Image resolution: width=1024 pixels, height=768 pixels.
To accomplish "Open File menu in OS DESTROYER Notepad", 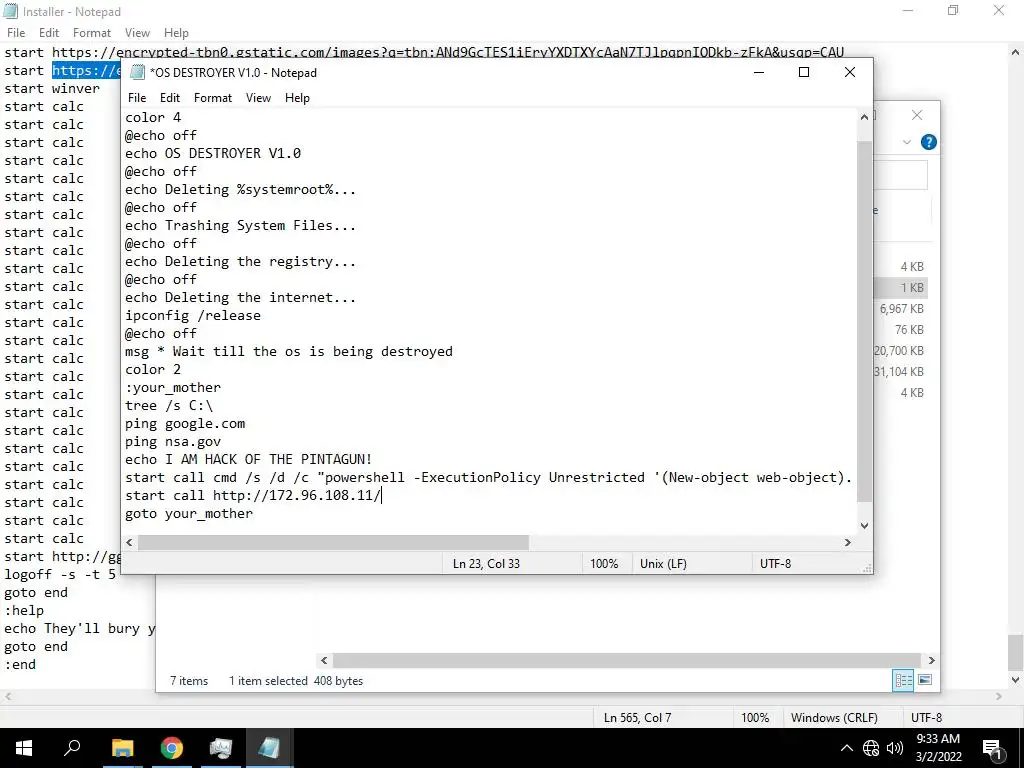I will [136, 98].
